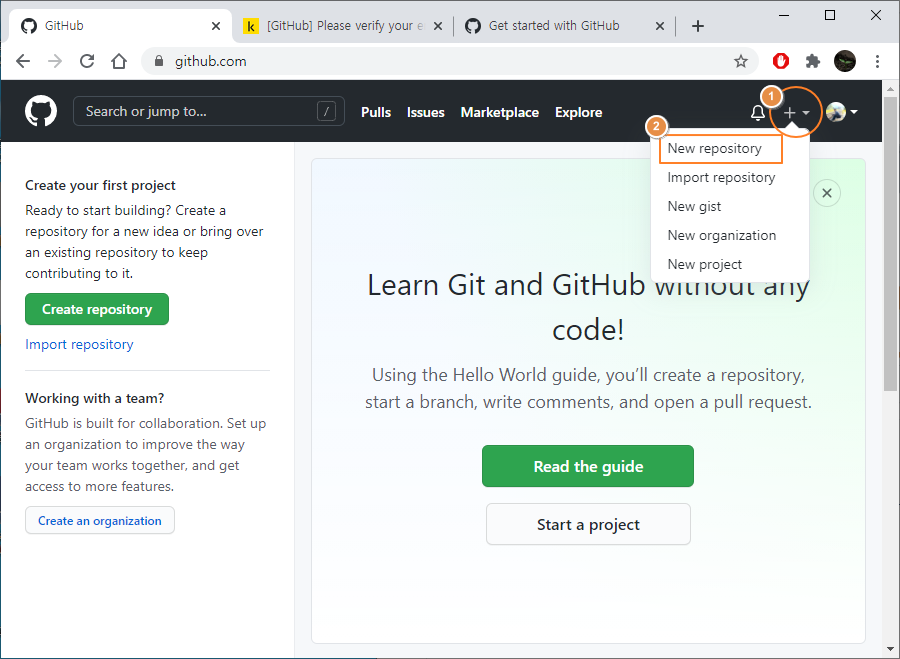Switch to the Please verify your email tab
This screenshot has height=659, width=900.
(x=343, y=26)
